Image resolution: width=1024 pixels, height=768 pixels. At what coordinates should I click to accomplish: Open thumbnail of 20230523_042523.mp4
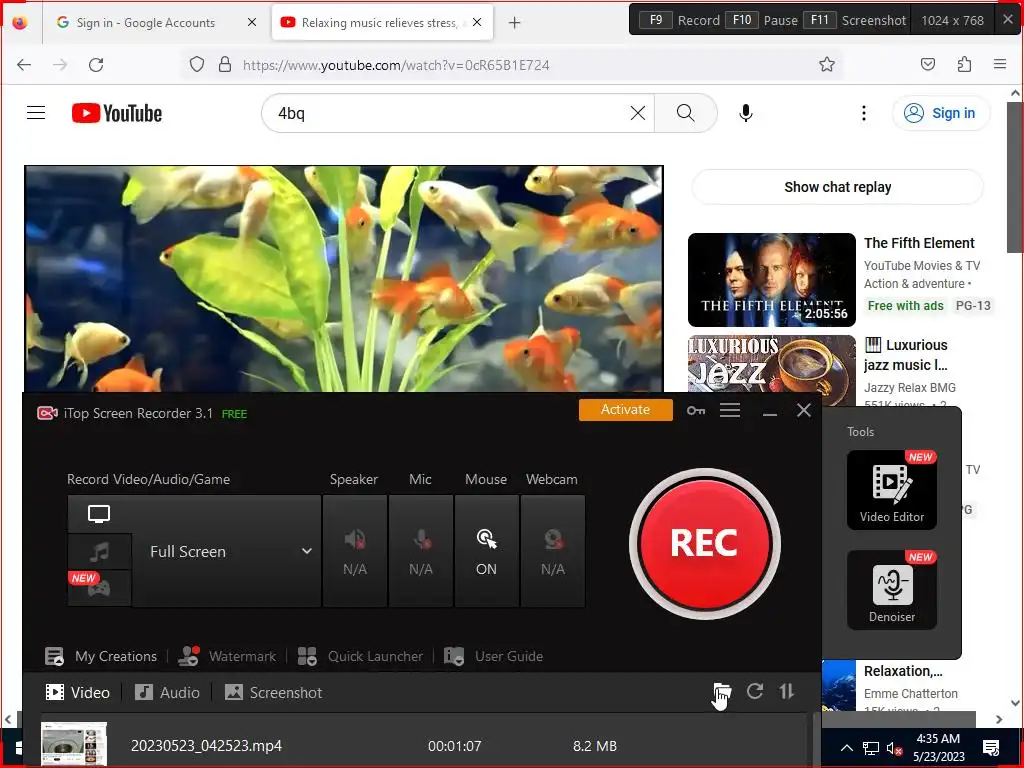pyautogui.click(x=74, y=744)
